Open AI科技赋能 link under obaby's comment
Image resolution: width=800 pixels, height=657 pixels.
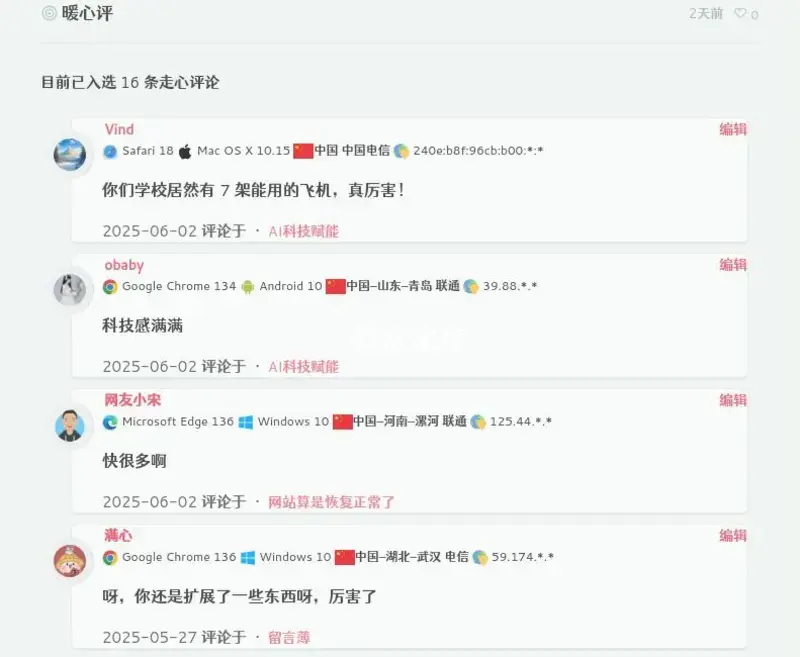coord(304,367)
